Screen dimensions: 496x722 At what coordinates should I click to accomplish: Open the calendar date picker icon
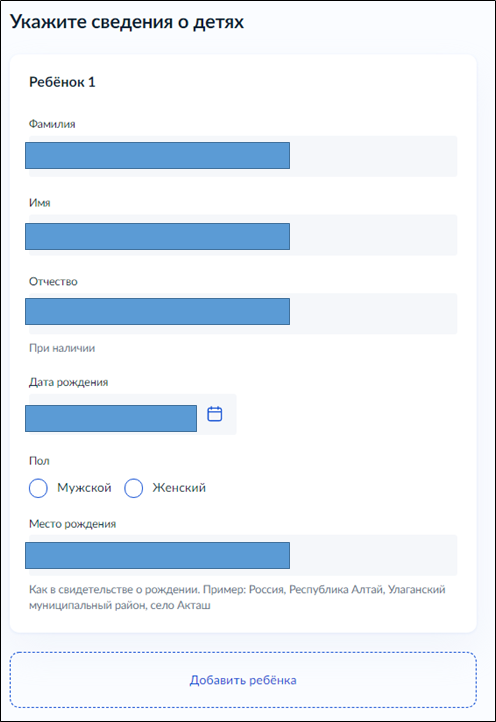pyautogui.click(x=215, y=414)
